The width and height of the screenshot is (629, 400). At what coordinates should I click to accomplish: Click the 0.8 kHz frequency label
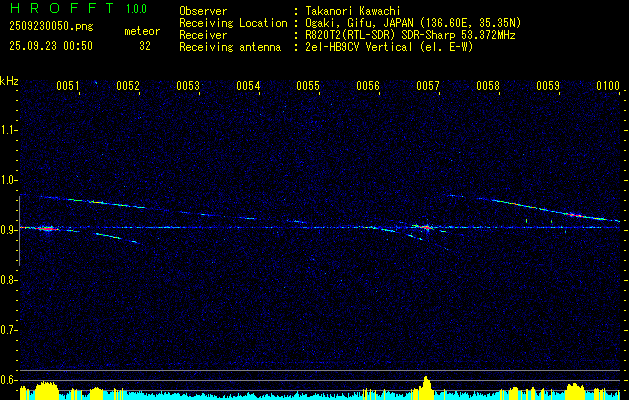[x=7, y=280]
